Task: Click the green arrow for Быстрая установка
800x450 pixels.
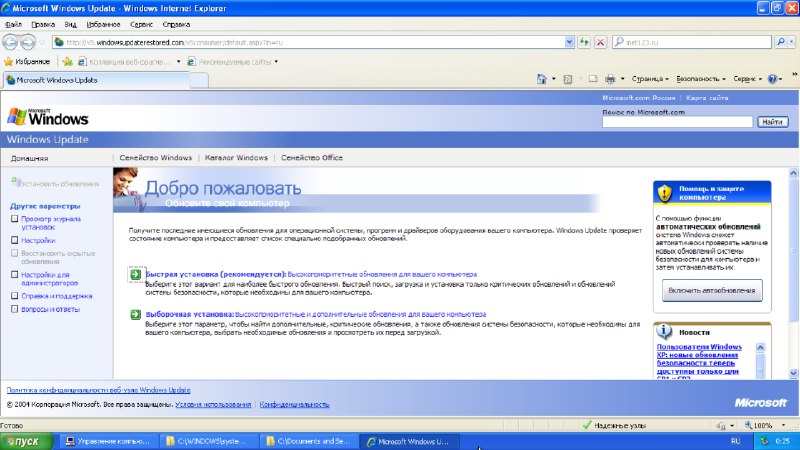Action: click(x=135, y=274)
